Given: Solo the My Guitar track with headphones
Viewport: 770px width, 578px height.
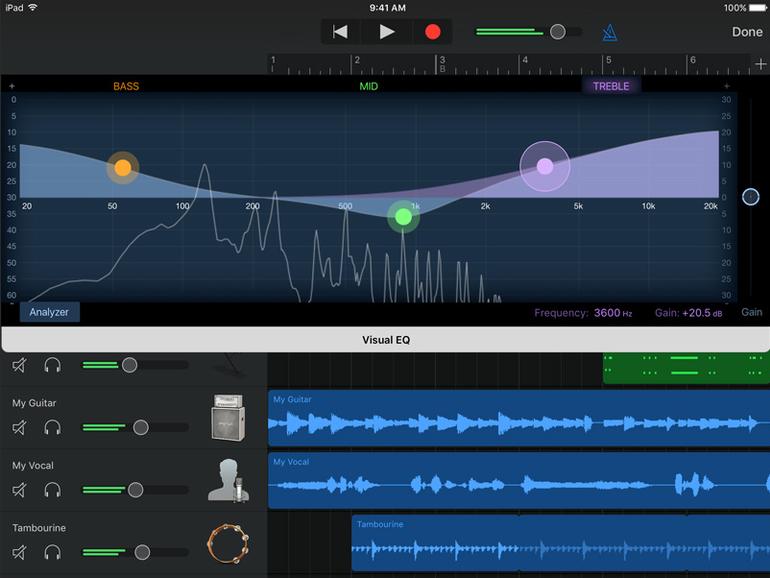Looking at the screenshot, I should (x=52, y=428).
